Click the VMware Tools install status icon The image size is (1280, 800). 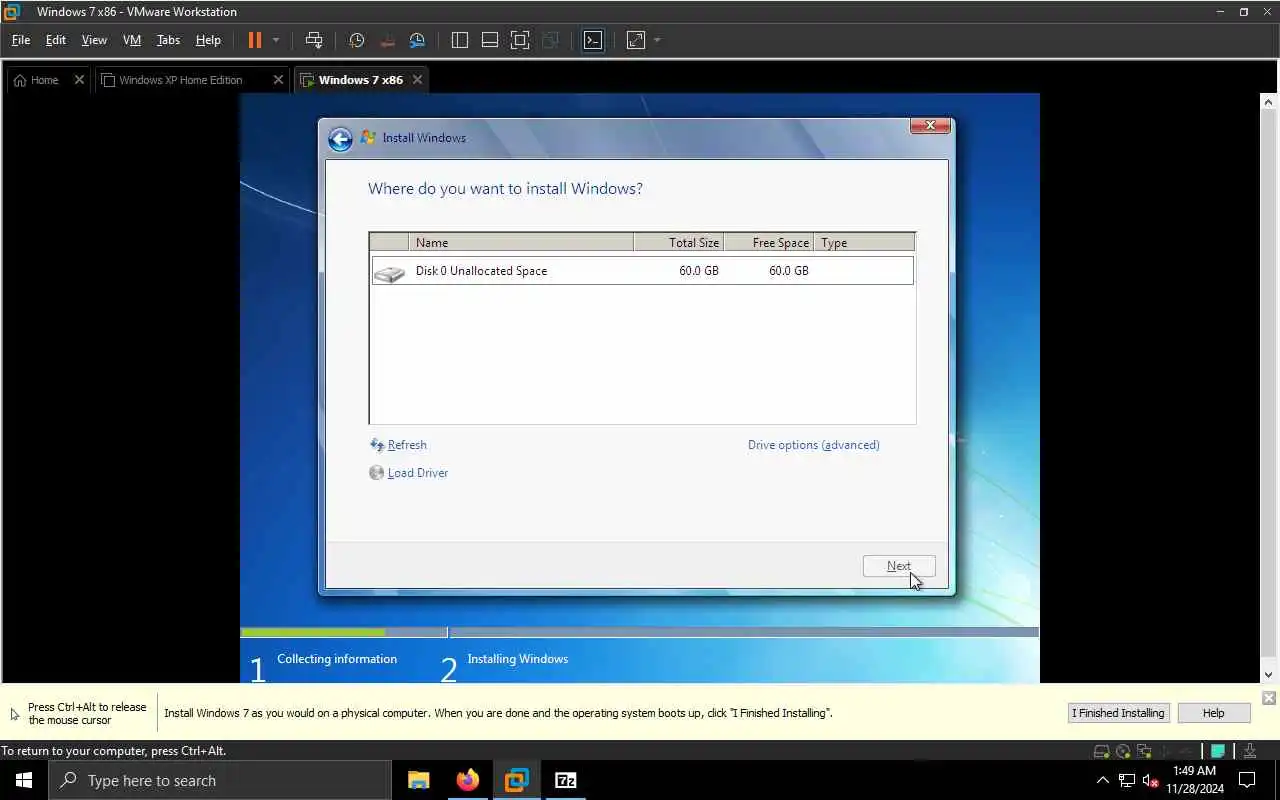[1250, 751]
